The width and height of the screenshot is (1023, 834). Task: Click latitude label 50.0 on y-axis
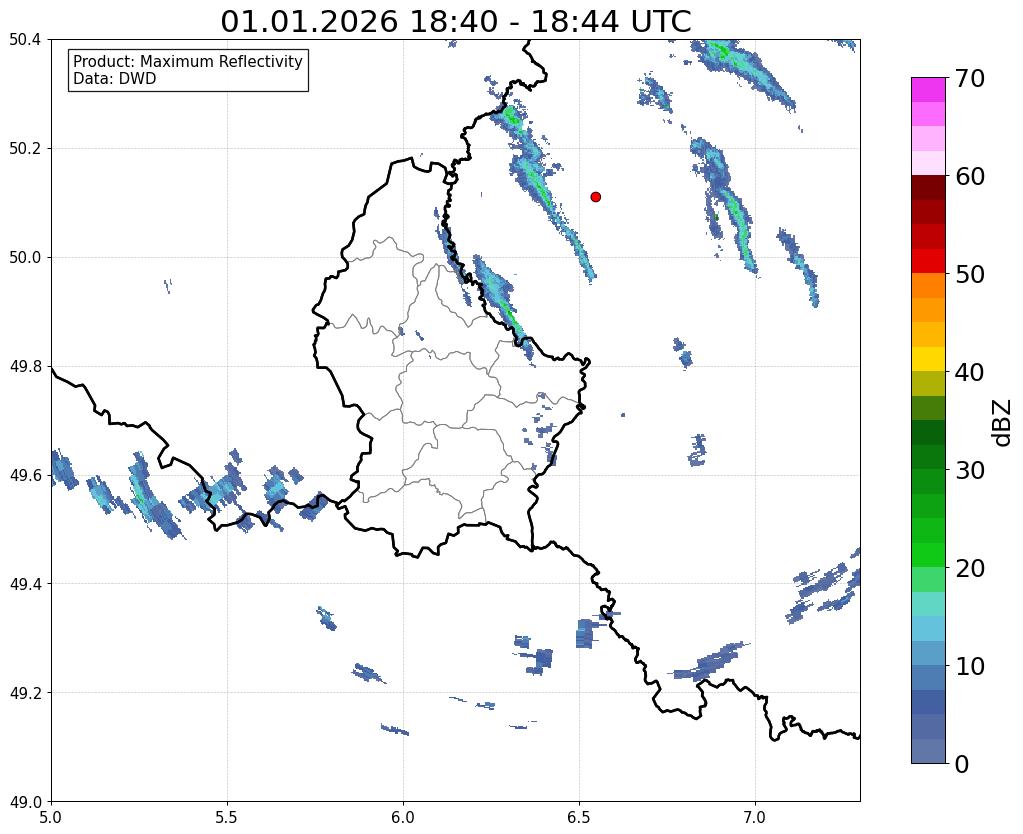point(25,258)
